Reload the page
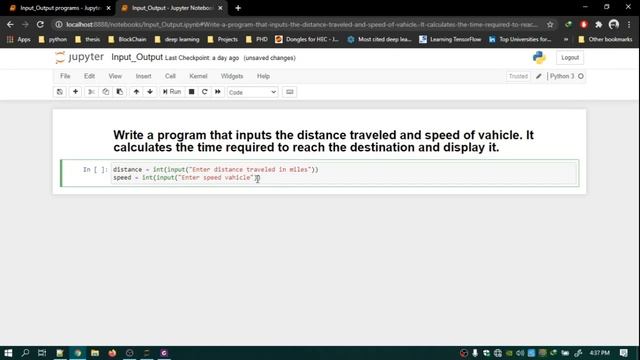640x360 pixels. [40, 24]
